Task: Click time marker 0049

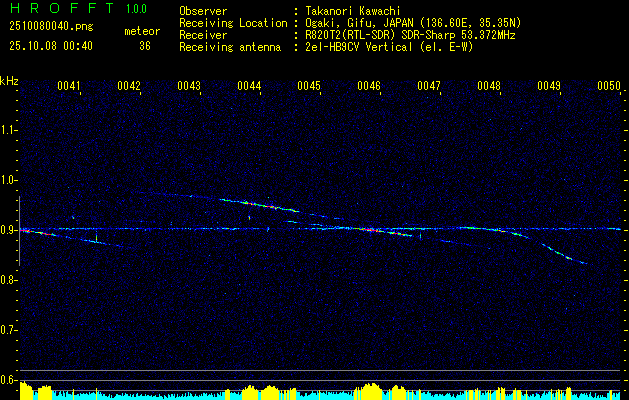Action: click(549, 86)
